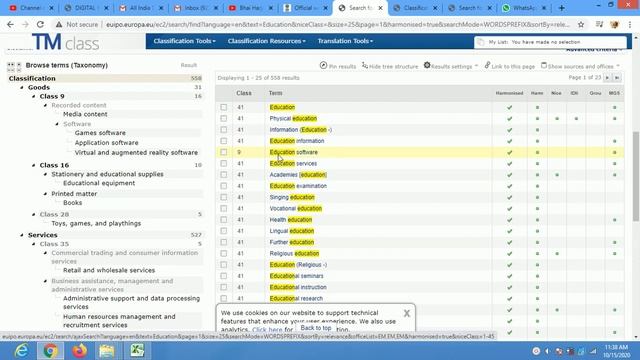Click the Hide tree structure icon
Viewport: 640px width, 360px height.
coord(364,65)
